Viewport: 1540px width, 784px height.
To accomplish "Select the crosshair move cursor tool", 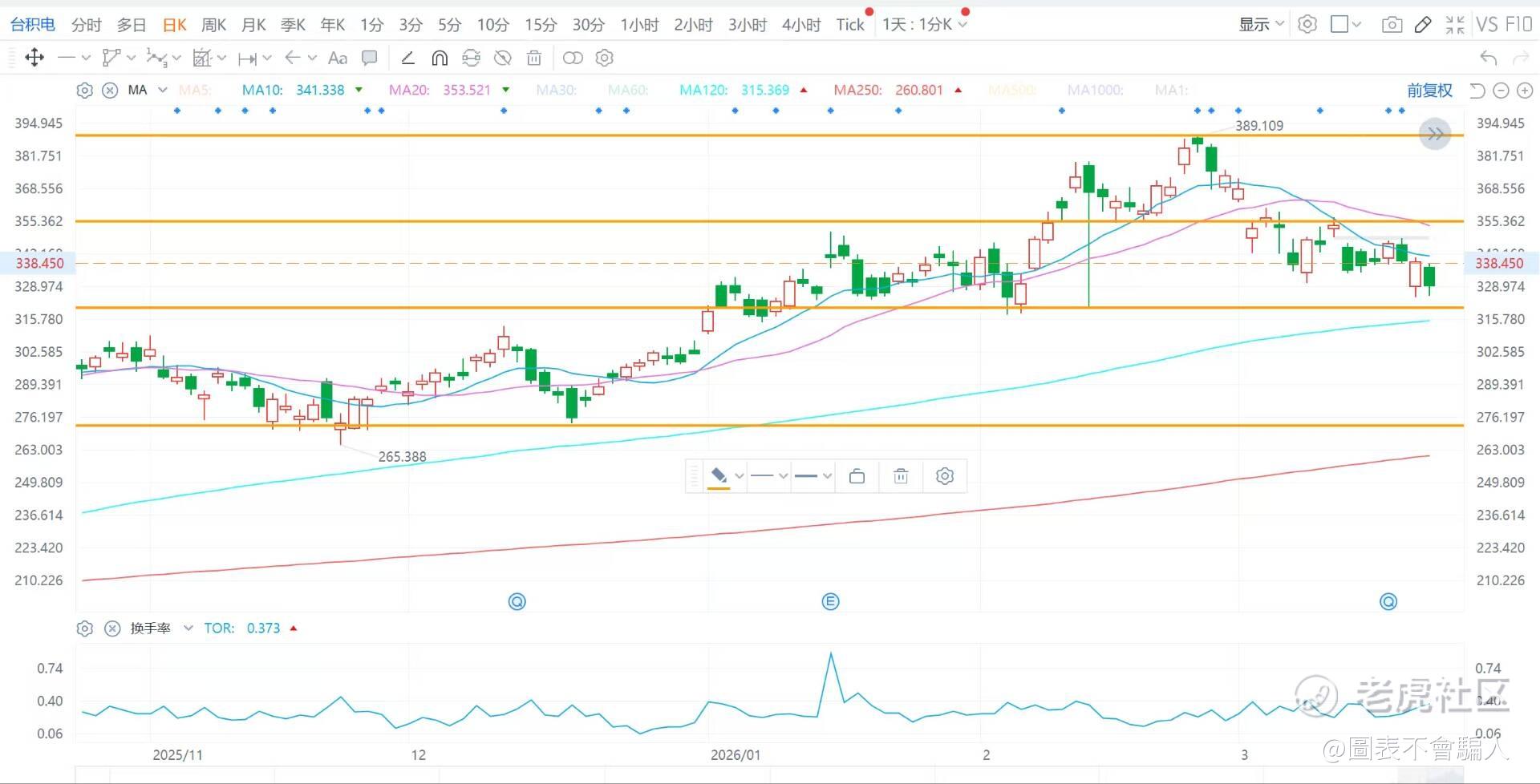I will [x=34, y=58].
